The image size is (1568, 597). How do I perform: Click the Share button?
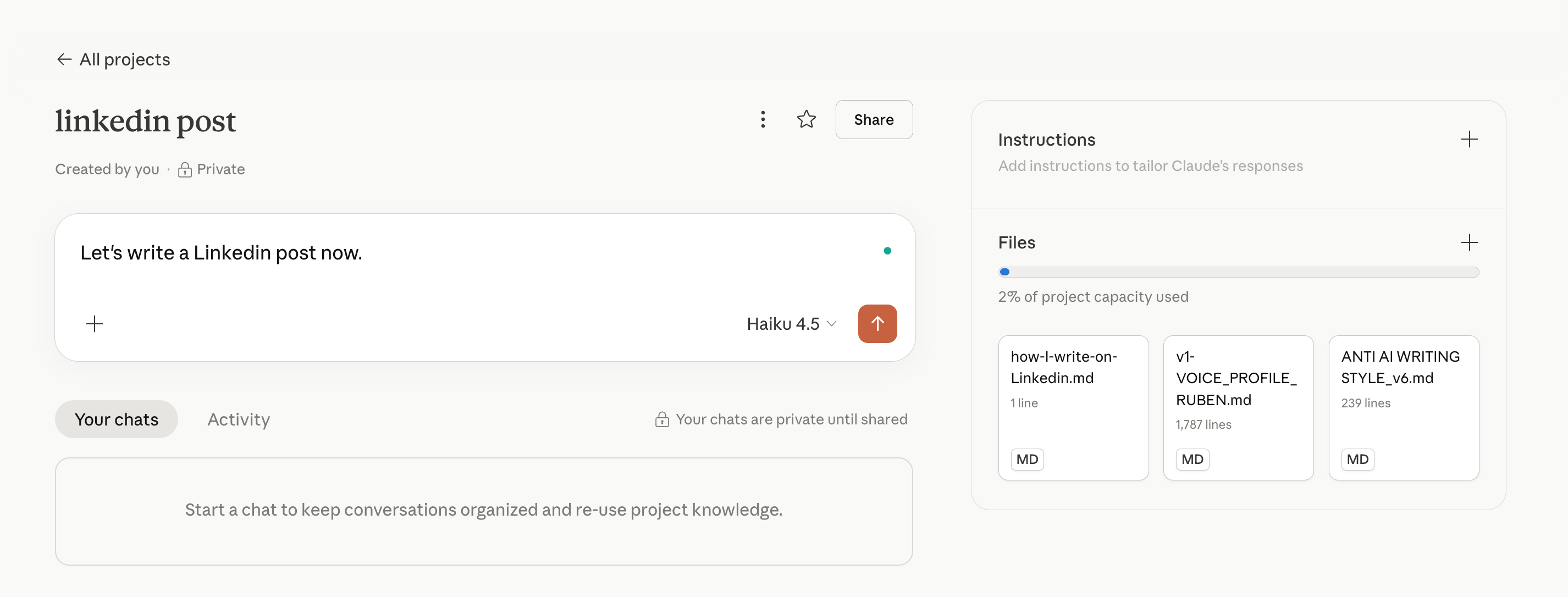pos(873,119)
